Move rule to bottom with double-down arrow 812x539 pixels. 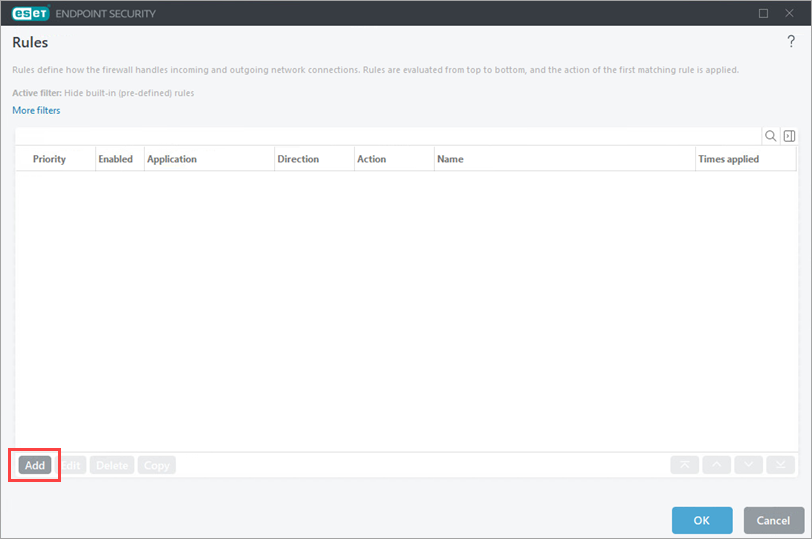pos(780,465)
